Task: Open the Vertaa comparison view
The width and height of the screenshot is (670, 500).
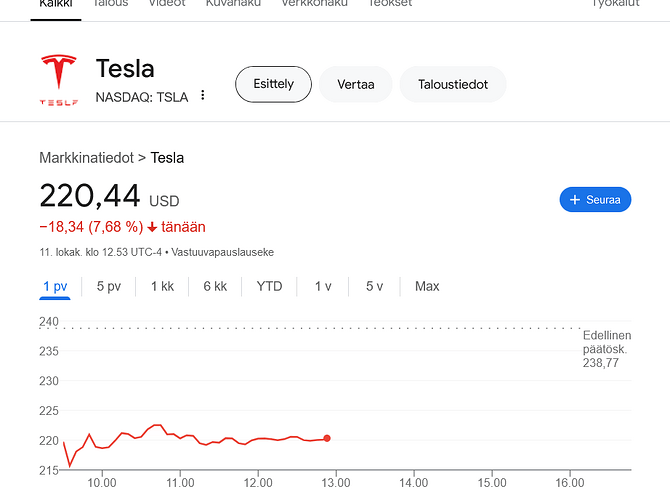Action: 356,84
